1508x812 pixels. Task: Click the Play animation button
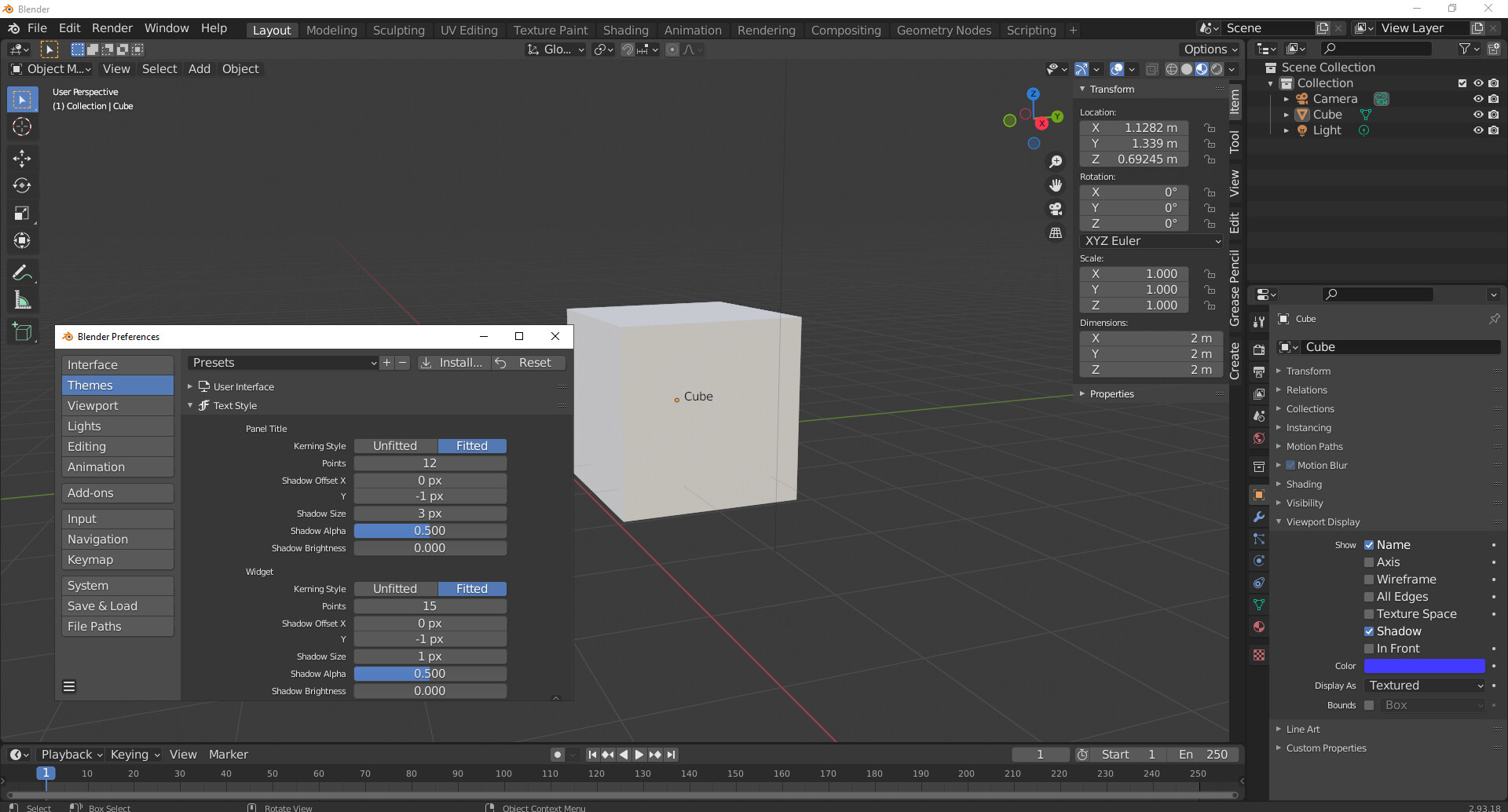point(639,755)
